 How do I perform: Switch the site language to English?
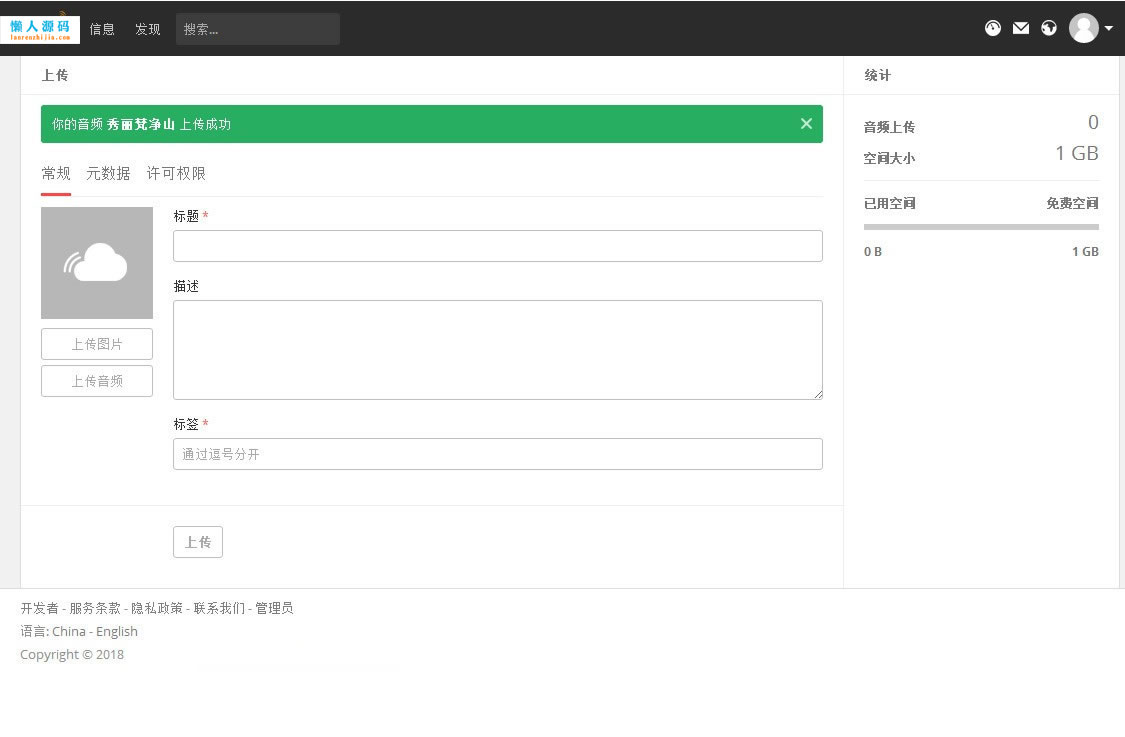(116, 631)
